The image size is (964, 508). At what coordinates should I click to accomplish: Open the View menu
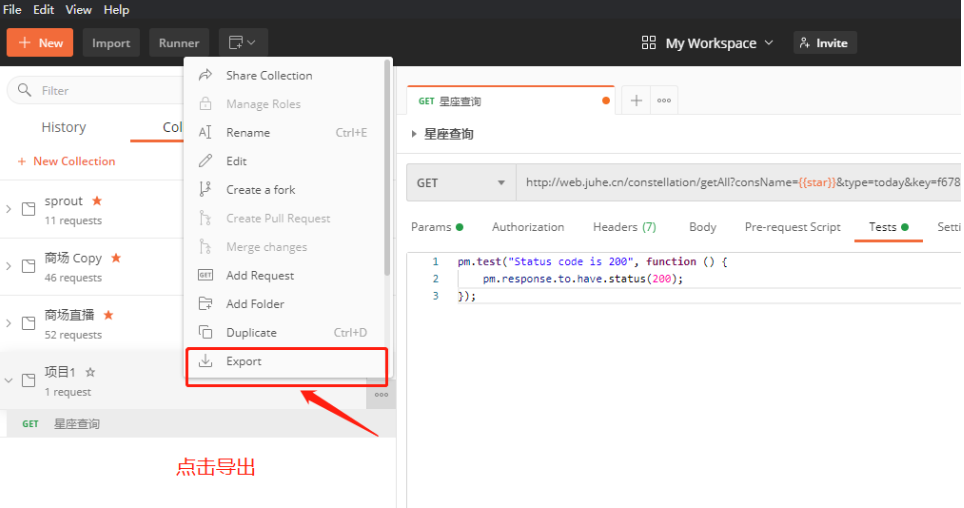coord(78,10)
